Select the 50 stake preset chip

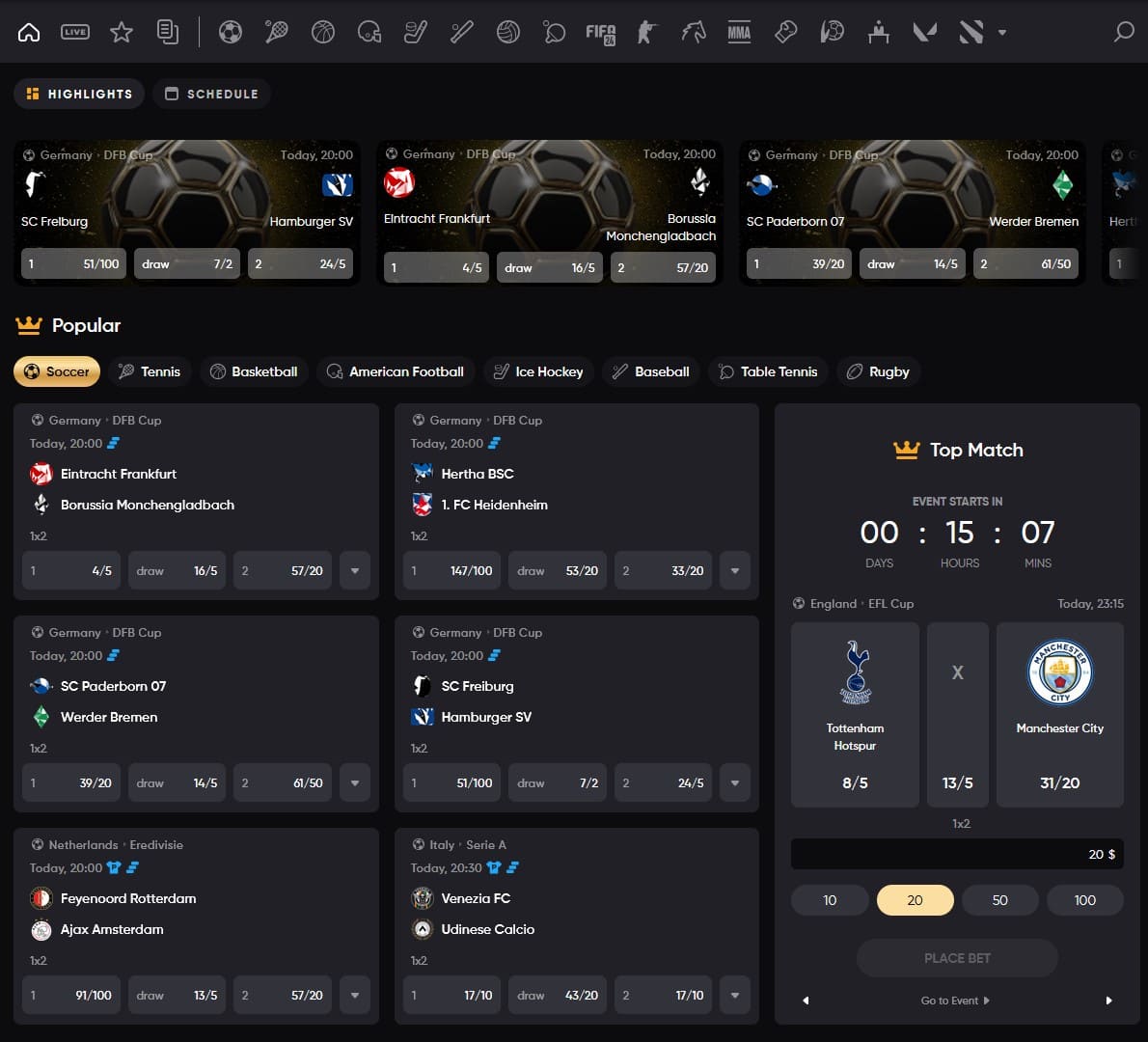(x=999, y=899)
